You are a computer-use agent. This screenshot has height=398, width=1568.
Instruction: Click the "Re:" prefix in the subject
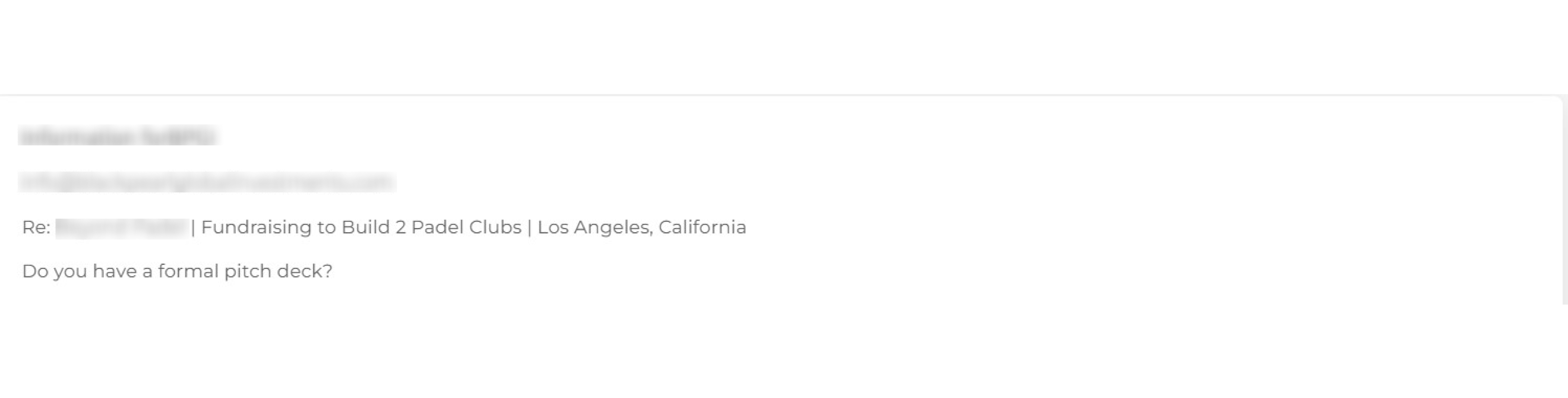tap(36, 228)
